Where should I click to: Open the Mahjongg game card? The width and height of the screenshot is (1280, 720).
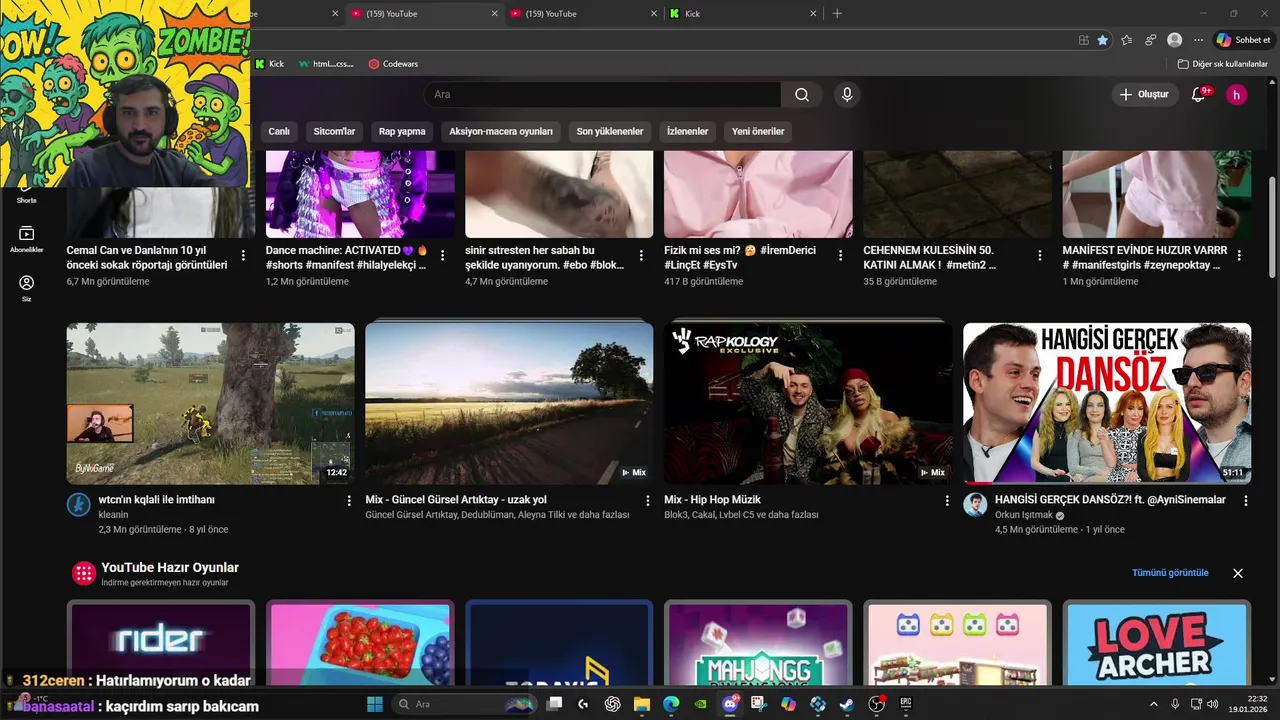tap(758, 644)
